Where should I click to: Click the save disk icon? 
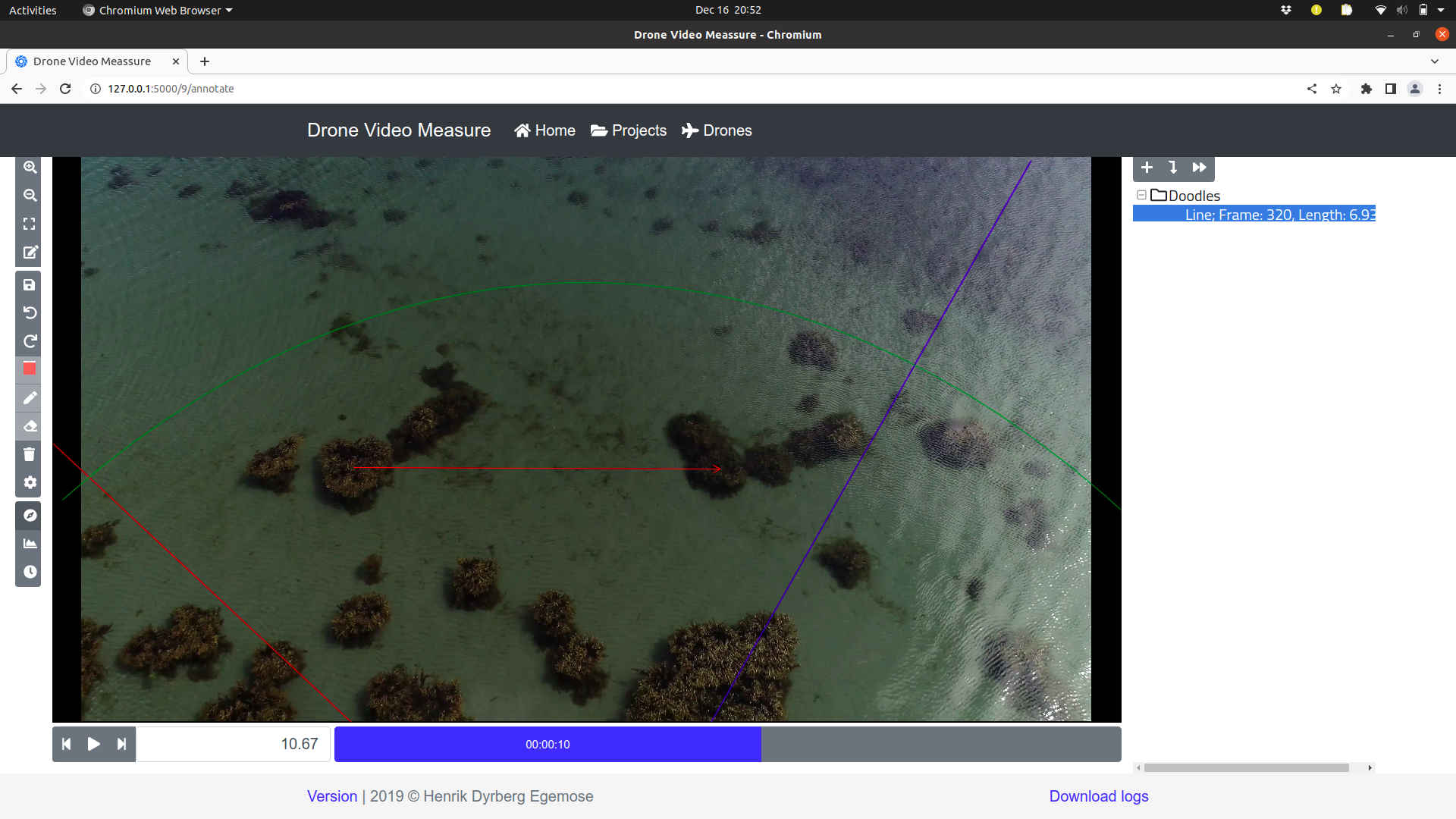tap(30, 284)
